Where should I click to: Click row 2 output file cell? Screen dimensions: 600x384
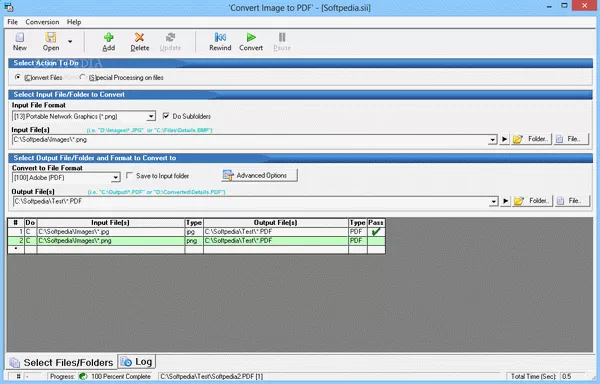[276, 241]
